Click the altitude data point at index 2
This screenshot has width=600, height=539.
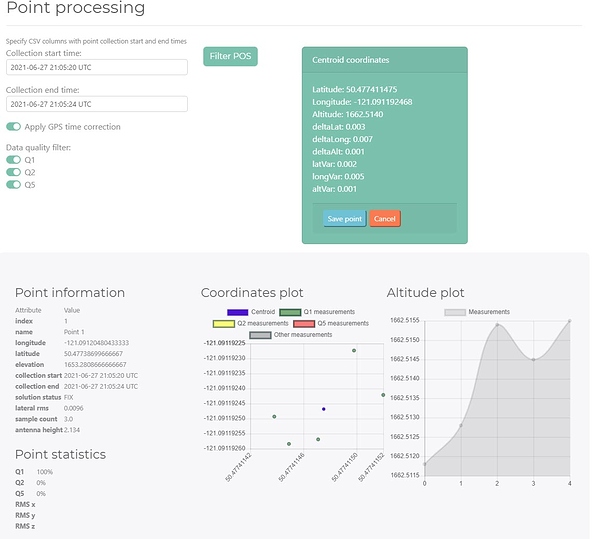click(497, 325)
